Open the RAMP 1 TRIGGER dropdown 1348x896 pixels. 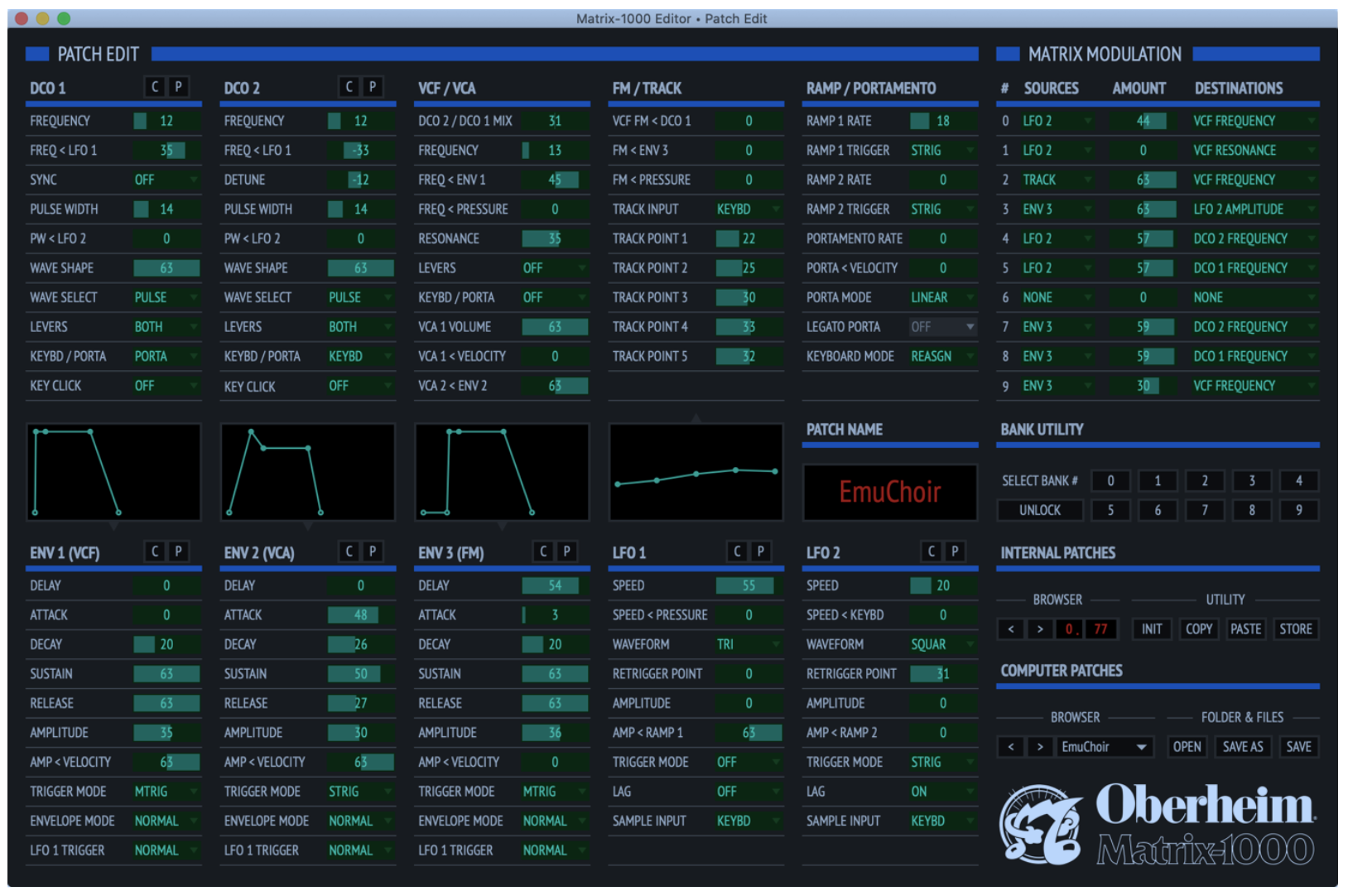point(943,151)
